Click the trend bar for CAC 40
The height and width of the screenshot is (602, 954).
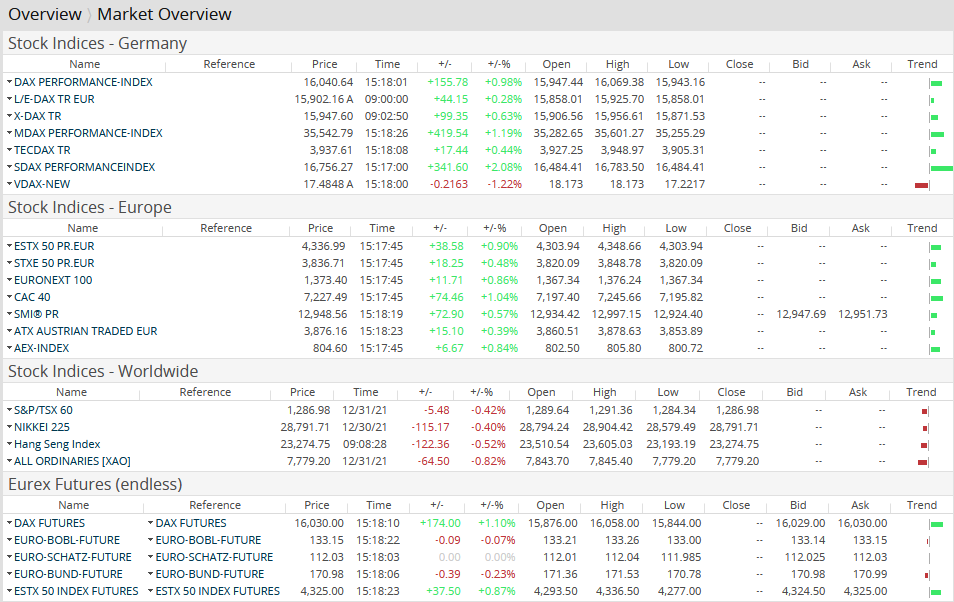(937, 298)
